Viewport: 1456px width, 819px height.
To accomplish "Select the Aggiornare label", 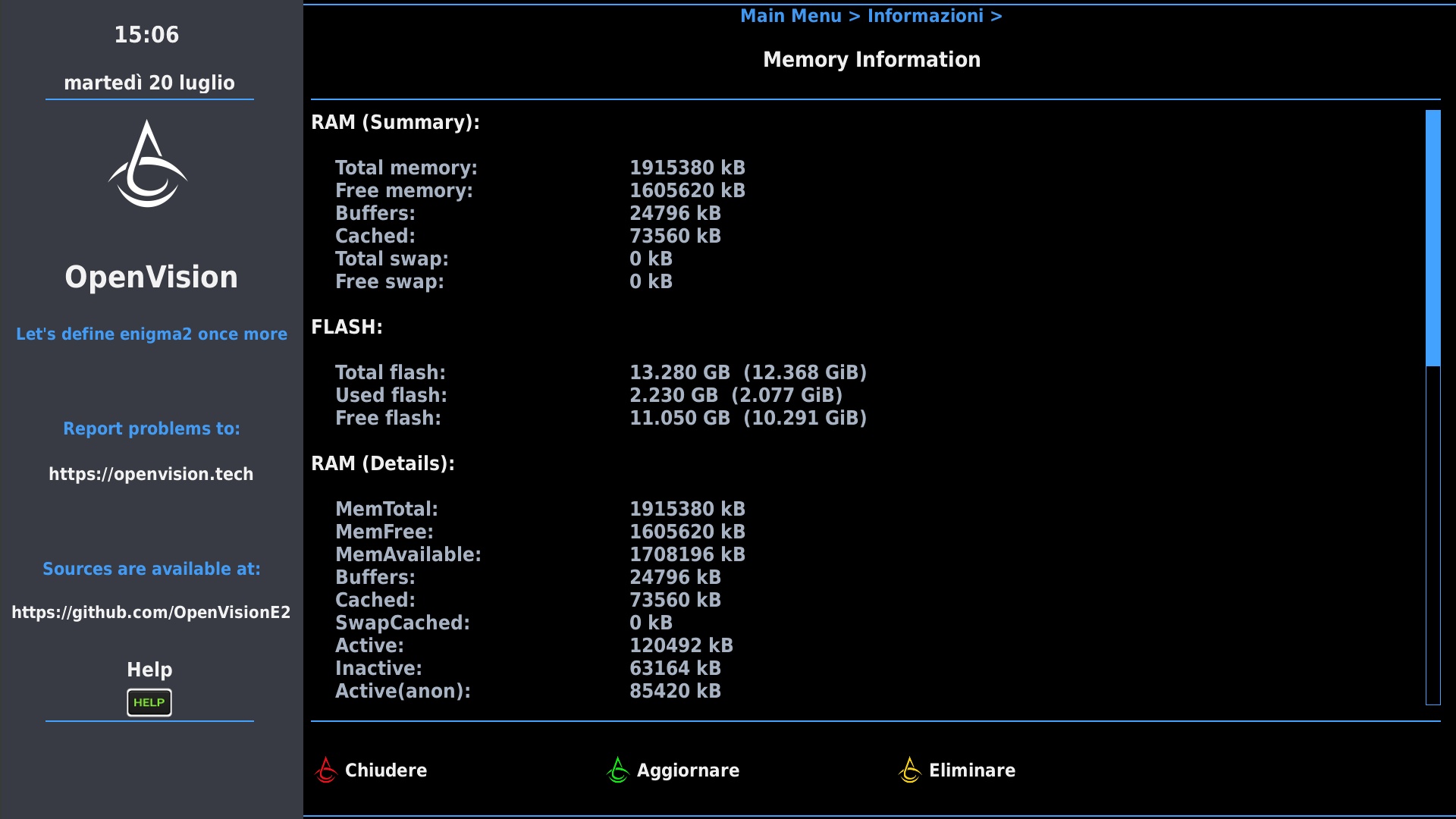I will (x=688, y=770).
